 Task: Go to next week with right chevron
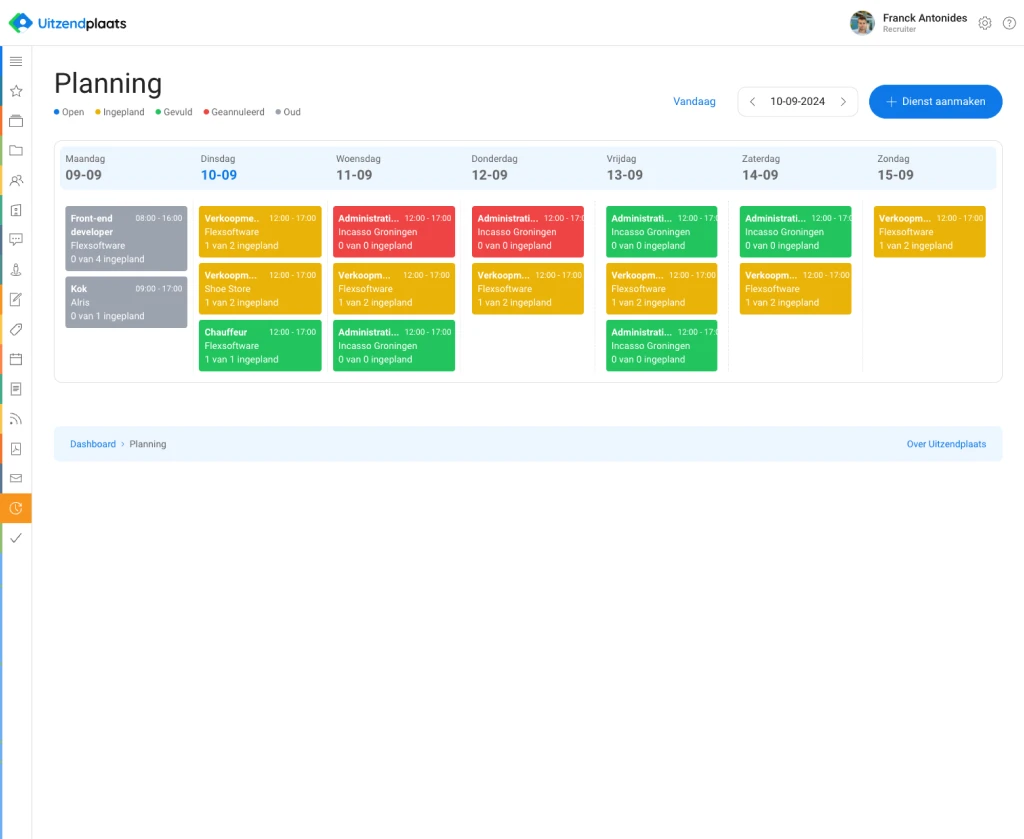click(x=843, y=102)
